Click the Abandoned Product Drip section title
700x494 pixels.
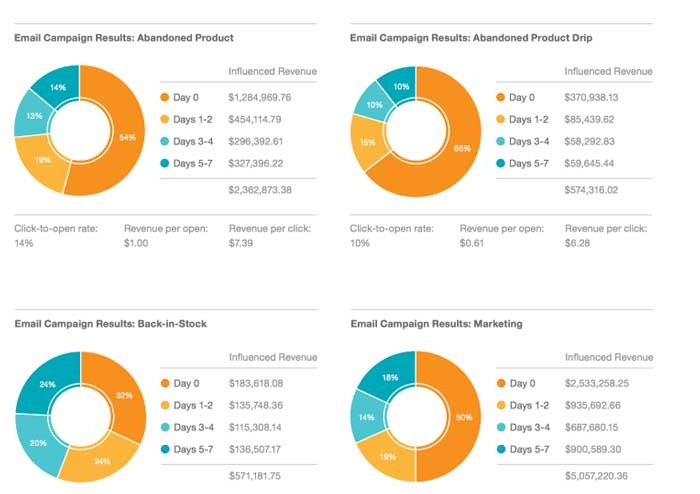471,37
